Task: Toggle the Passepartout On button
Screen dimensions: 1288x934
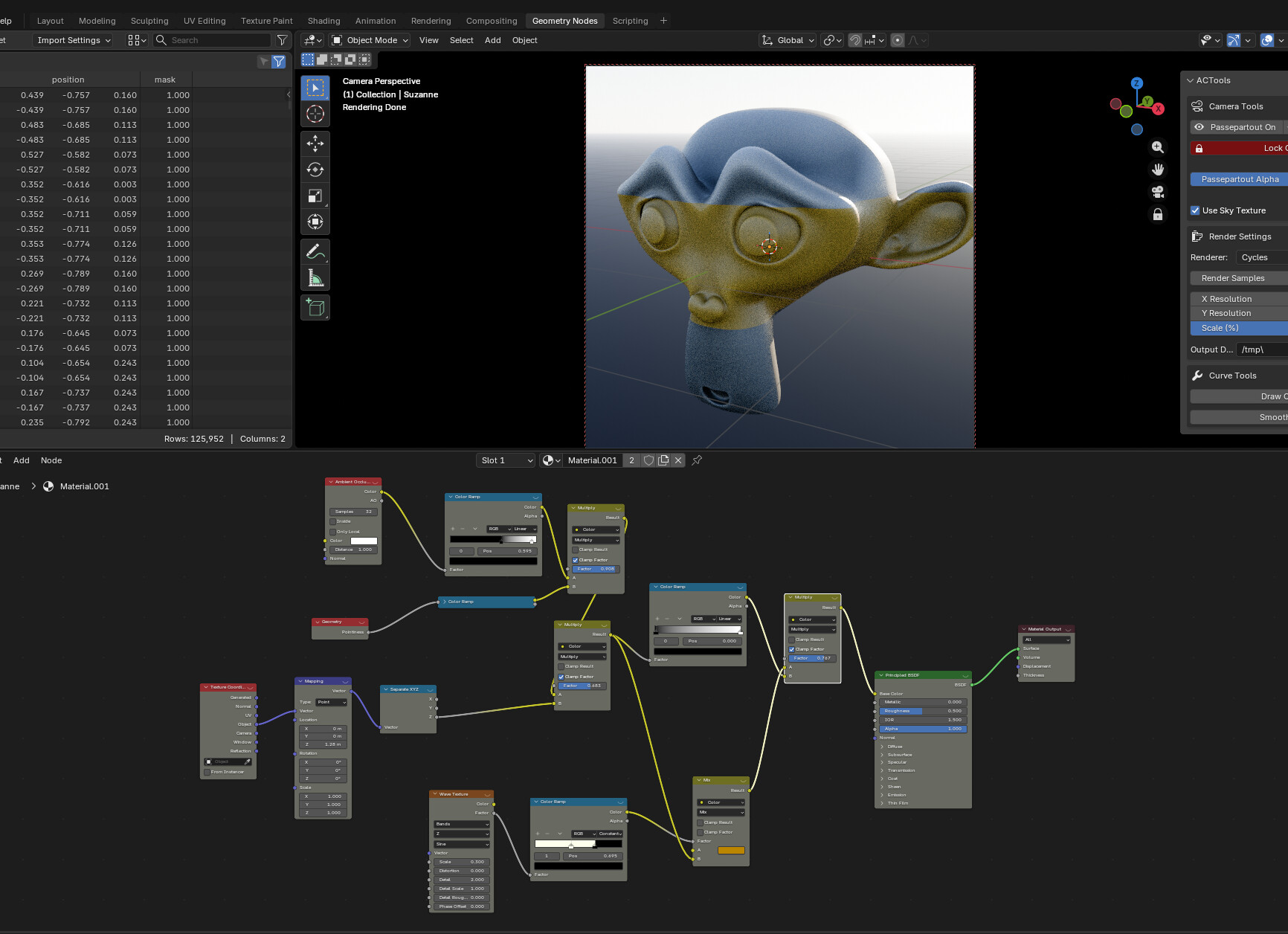Action: [x=1238, y=127]
